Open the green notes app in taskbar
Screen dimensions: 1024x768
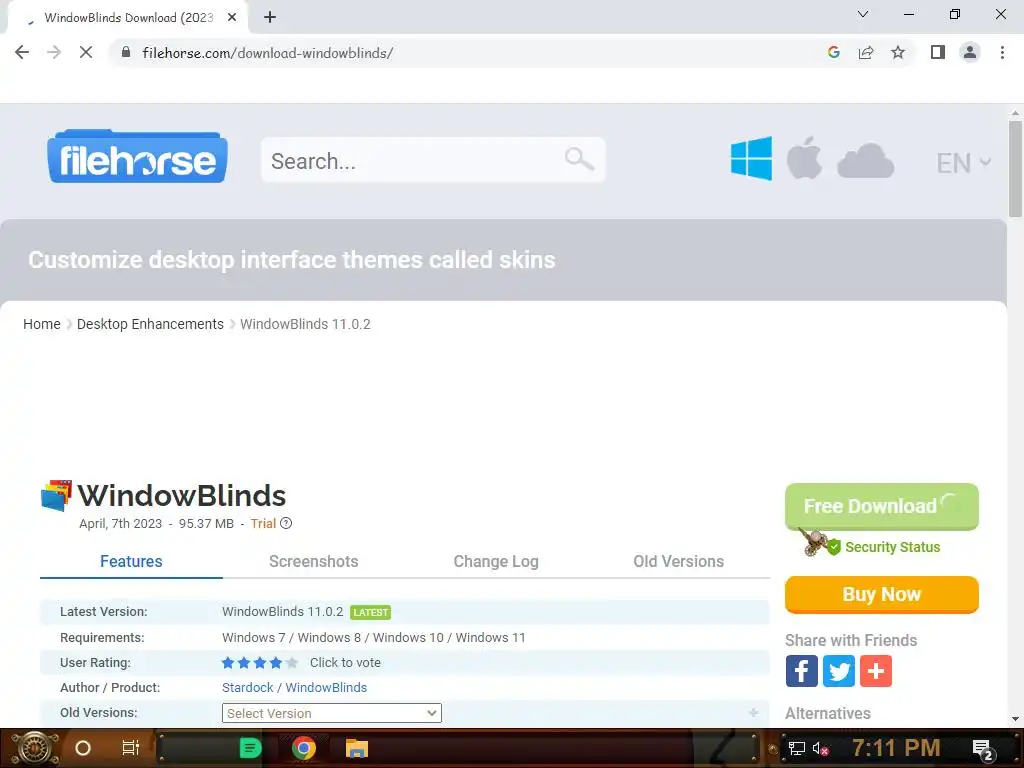pos(249,748)
